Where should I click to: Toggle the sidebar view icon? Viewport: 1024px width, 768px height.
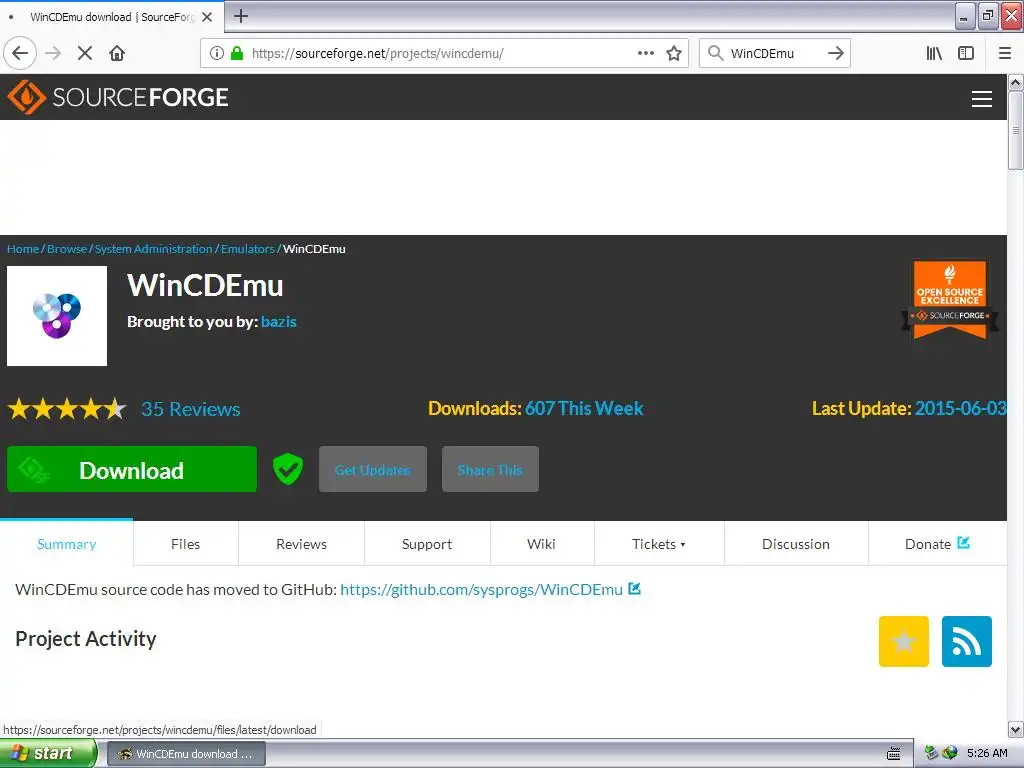pyautogui.click(x=966, y=53)
